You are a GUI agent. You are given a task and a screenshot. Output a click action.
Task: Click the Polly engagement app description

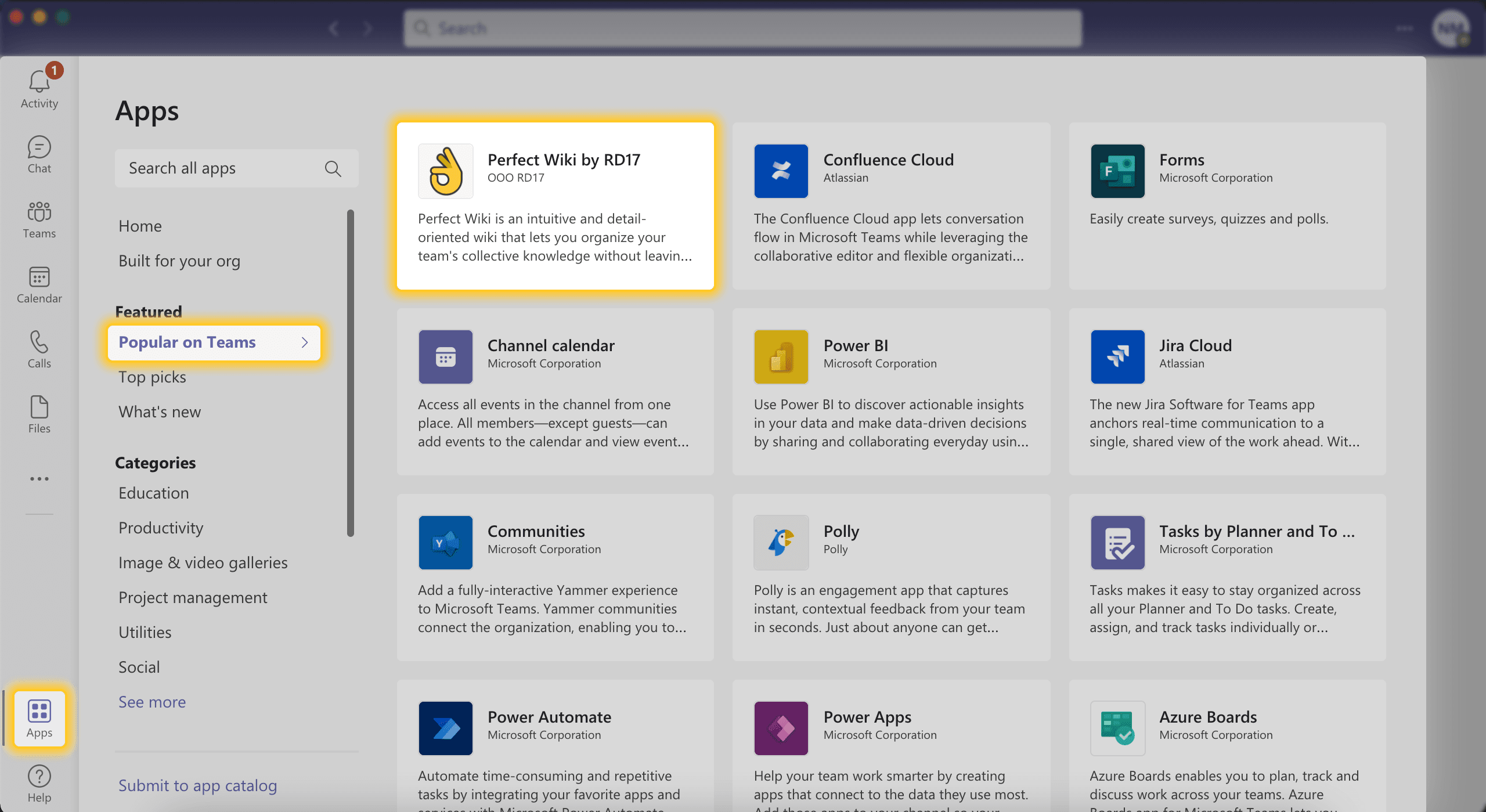(x=889, y=609)
